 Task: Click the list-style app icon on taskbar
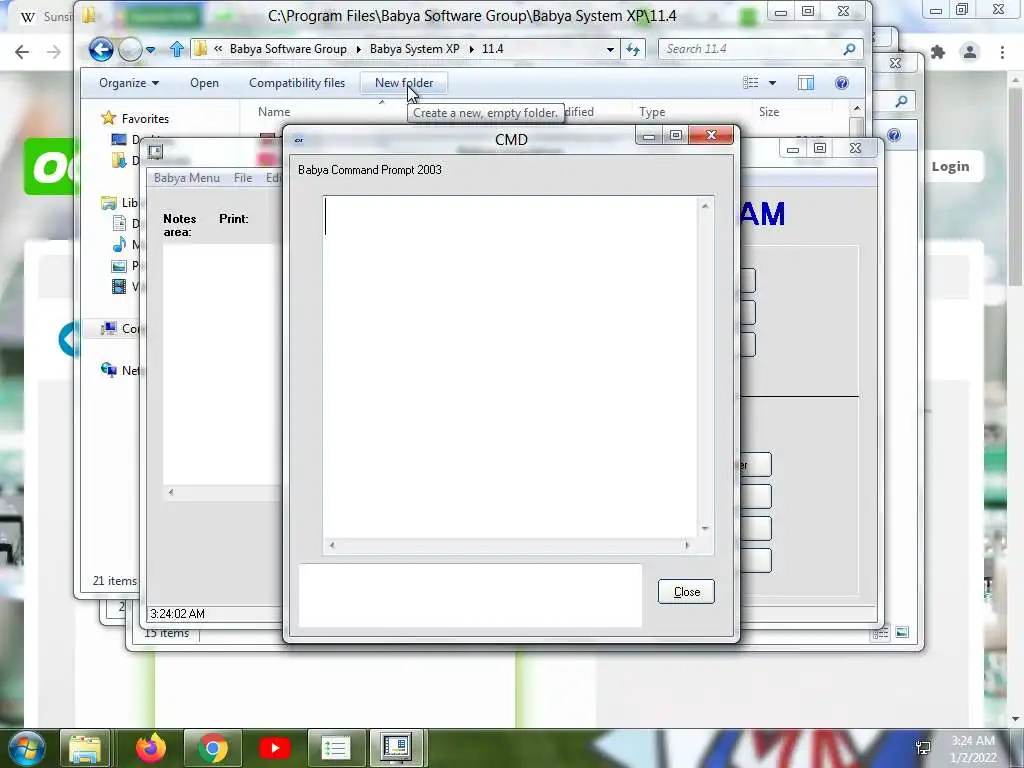point(336,748)
